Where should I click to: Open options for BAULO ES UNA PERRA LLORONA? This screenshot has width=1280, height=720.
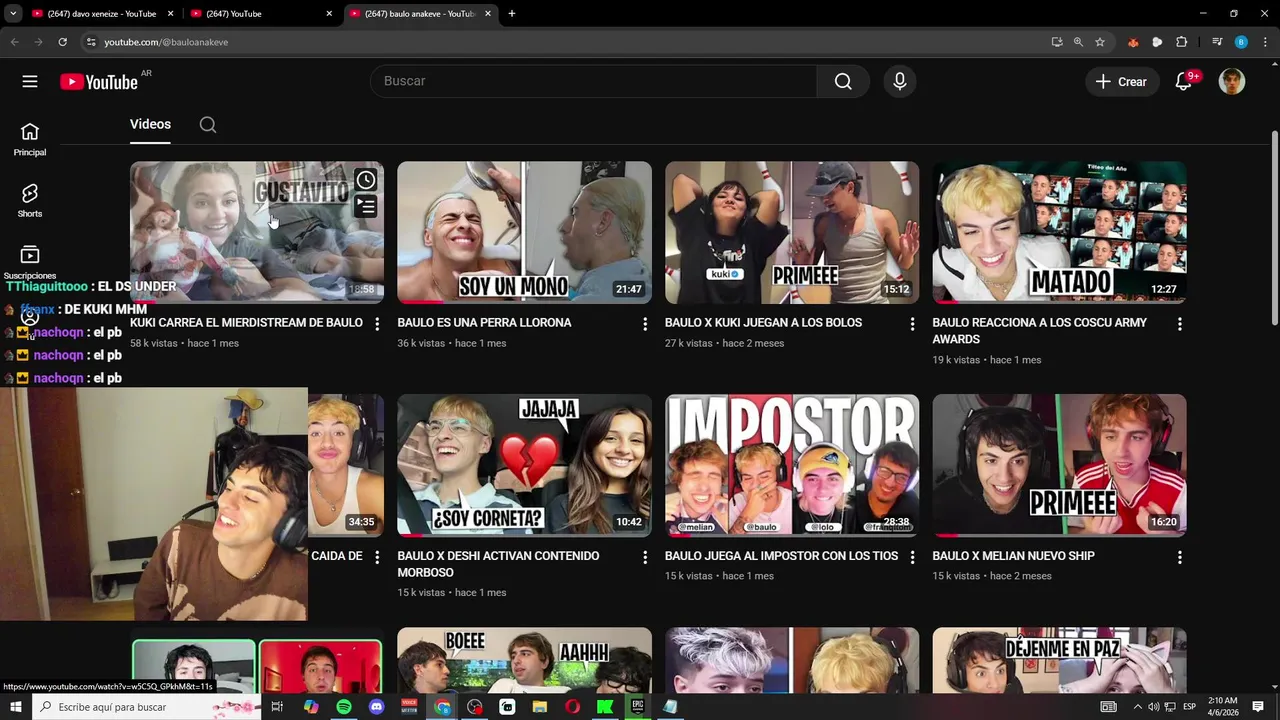click(x=645, y=324)
